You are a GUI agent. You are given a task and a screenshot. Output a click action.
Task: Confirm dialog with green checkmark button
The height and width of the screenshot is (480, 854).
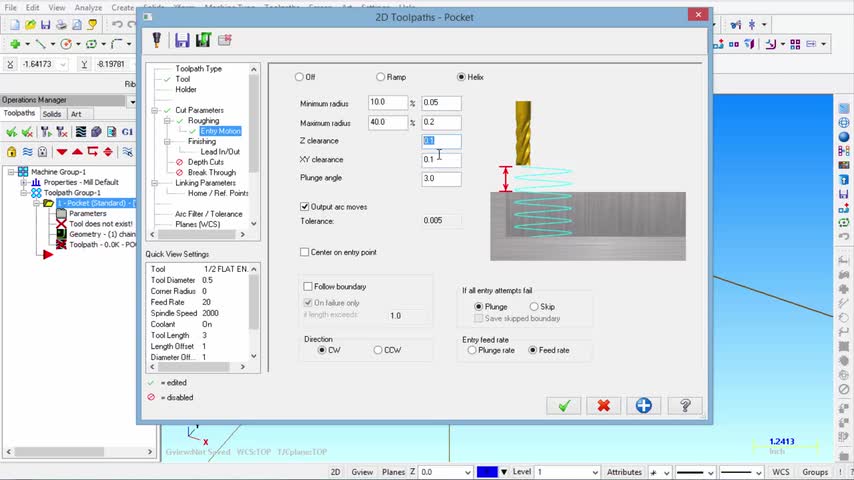[564, 405]
